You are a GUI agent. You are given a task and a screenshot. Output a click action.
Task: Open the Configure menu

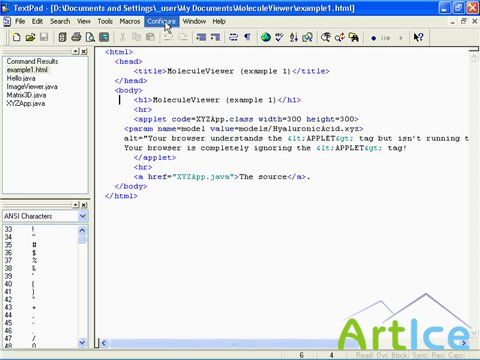pos(162,21)
